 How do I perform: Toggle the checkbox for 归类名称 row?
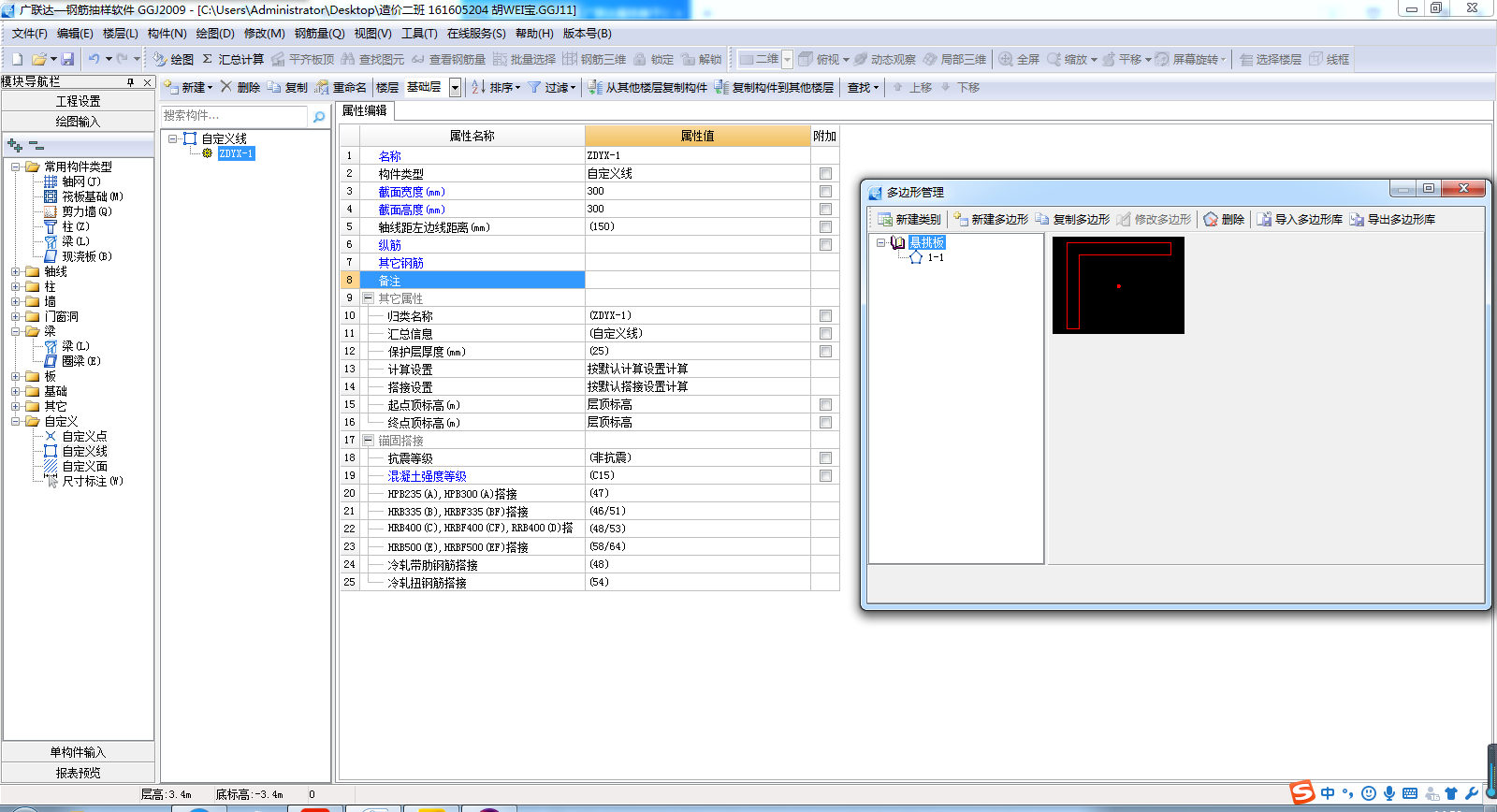coord(825,315)
